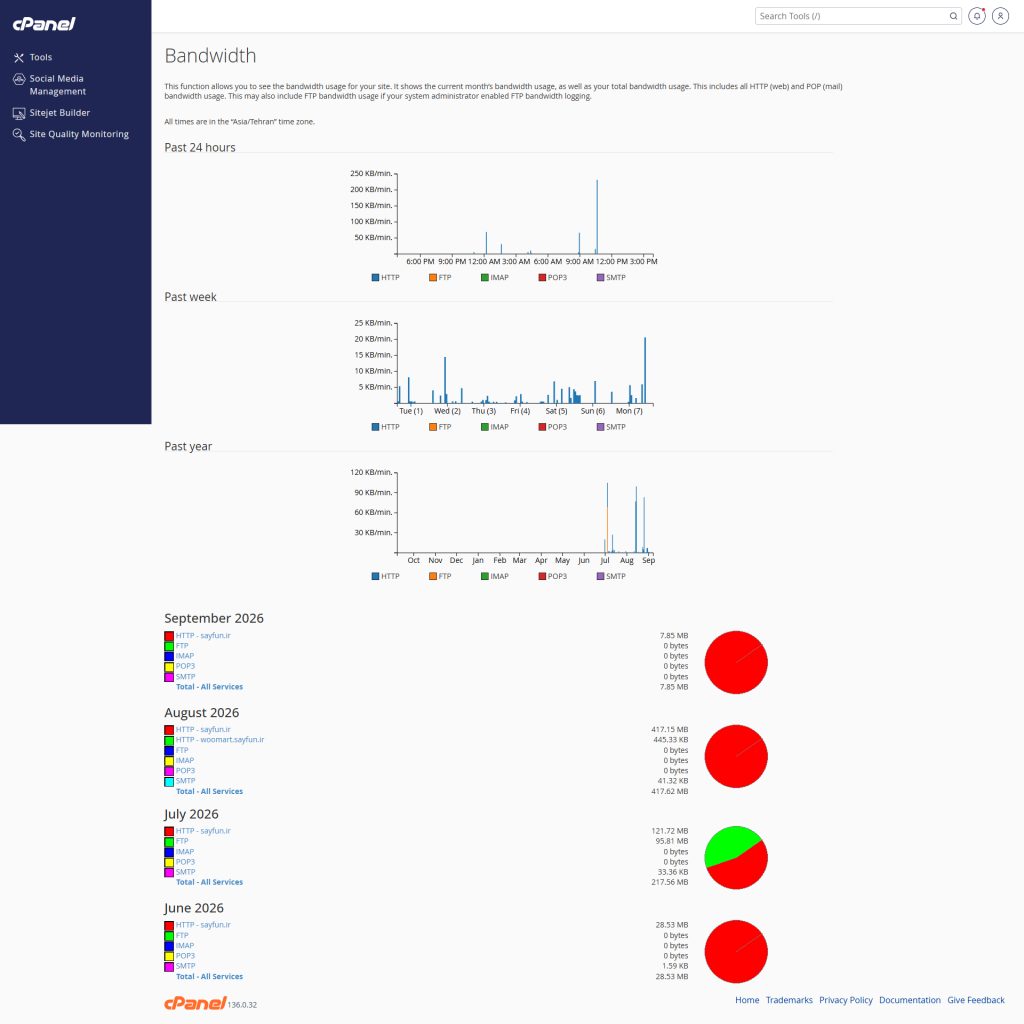Screen dimensions: 1024x1024
Task: Click the 95.81 MB FTP value in July
Action: coord(671,841)
